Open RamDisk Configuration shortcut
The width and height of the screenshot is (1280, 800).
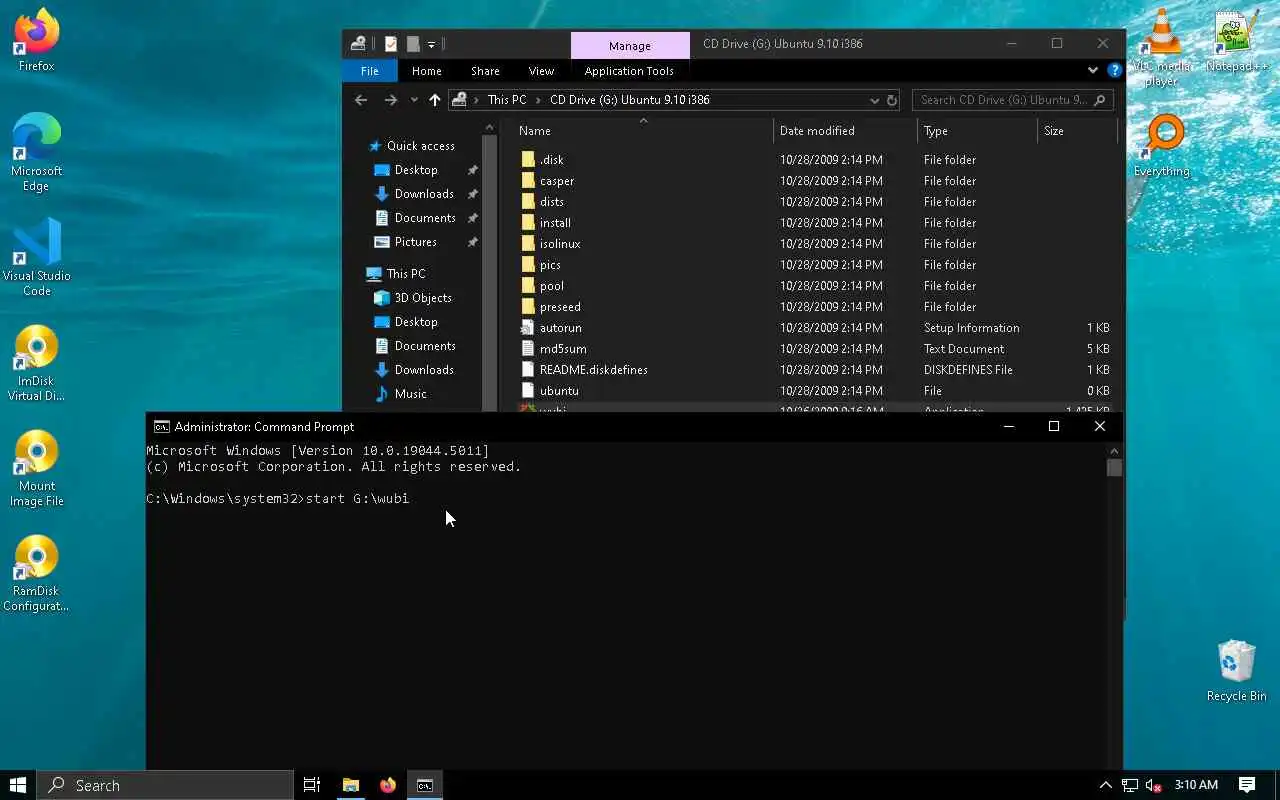[x=36, y=572]
